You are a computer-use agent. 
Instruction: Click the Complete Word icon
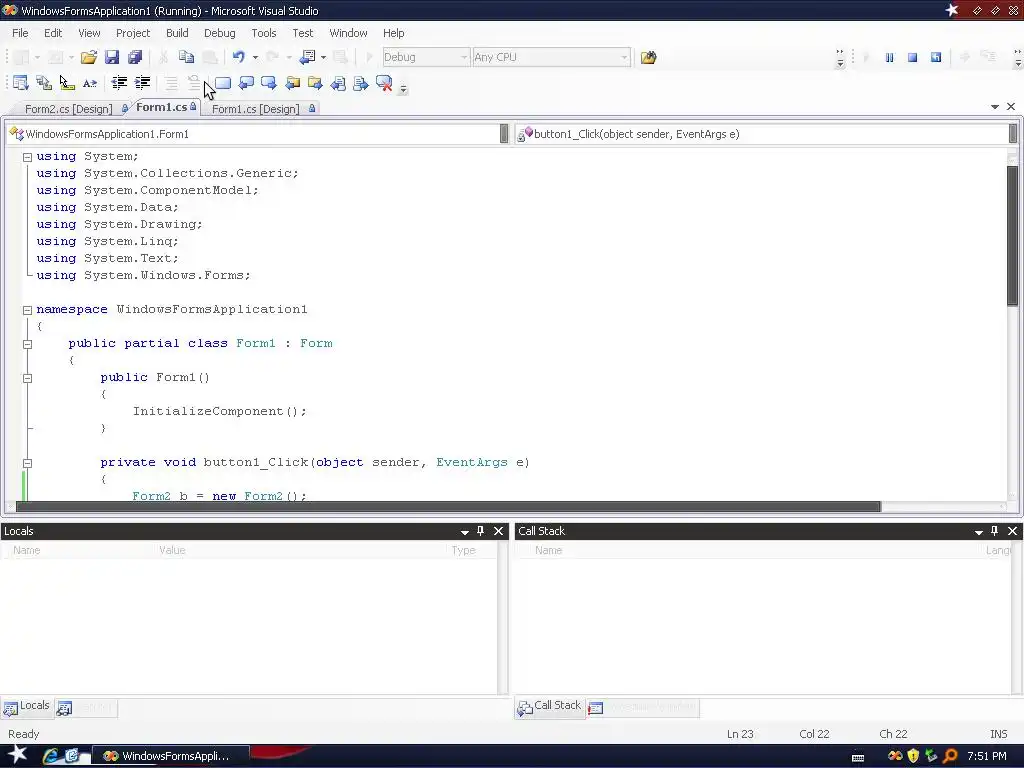(x=89, y=83)
